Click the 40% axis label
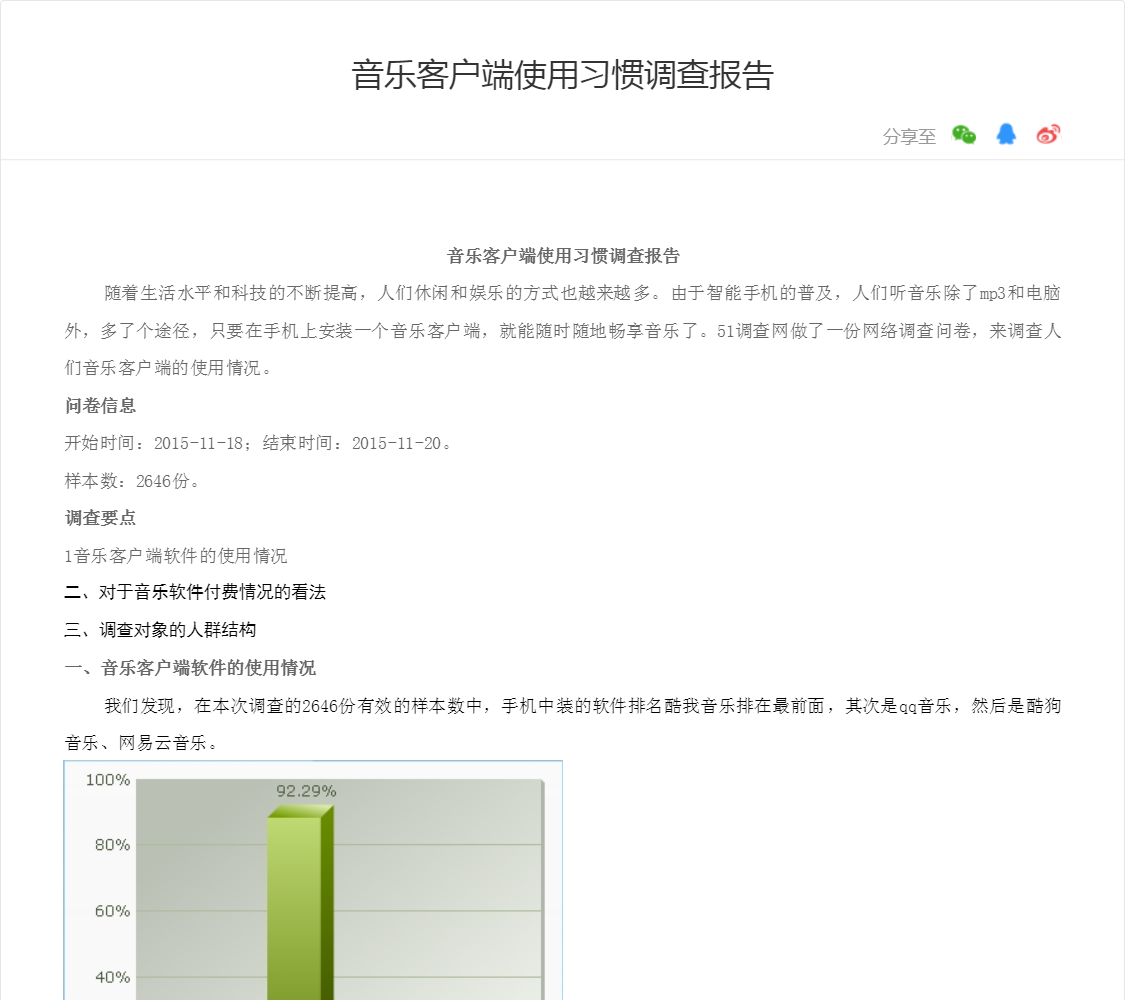The image size is (1125, 1000). (x=113, y=977)
